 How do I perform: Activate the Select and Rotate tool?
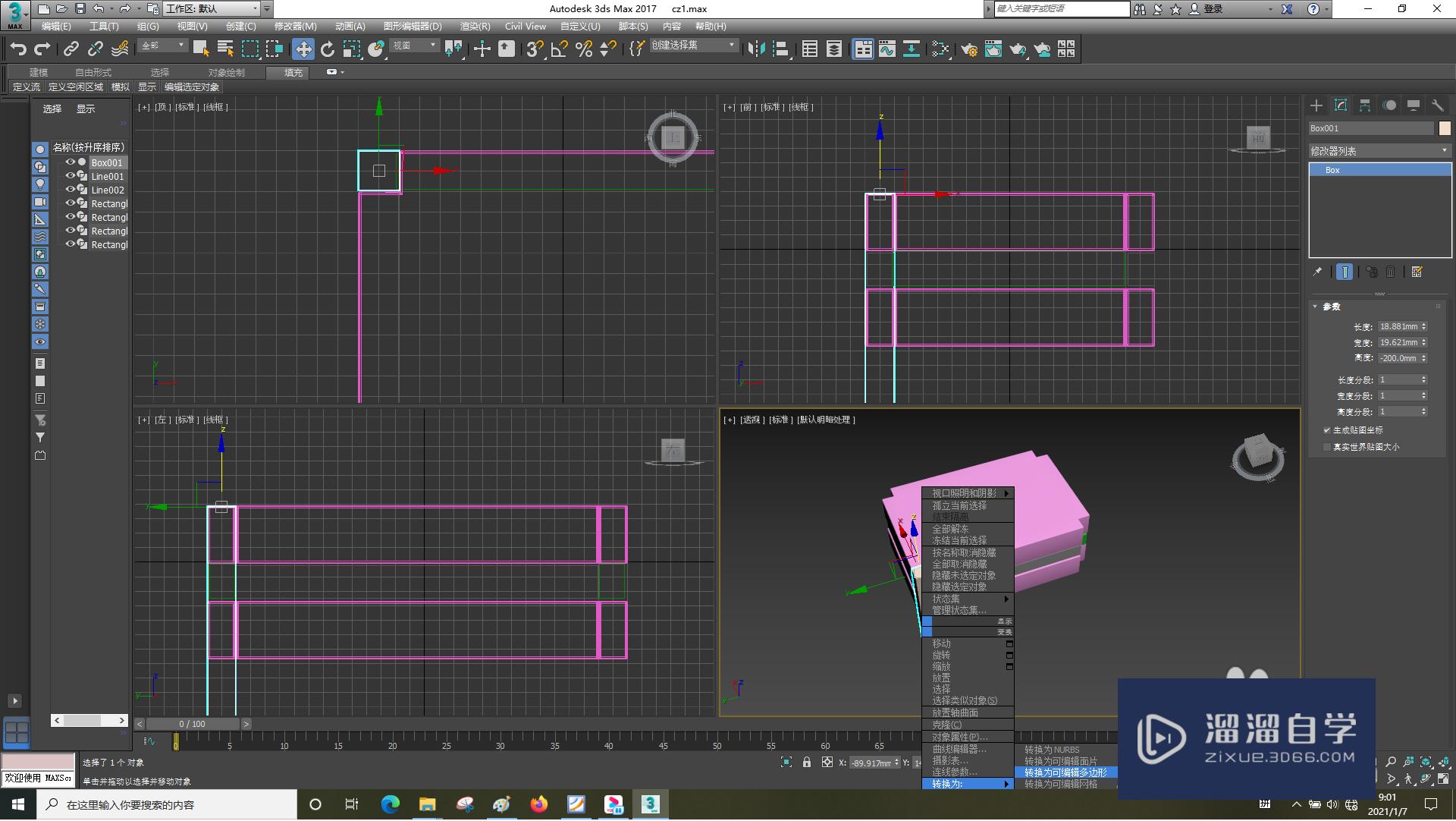[x=328, y=49]
